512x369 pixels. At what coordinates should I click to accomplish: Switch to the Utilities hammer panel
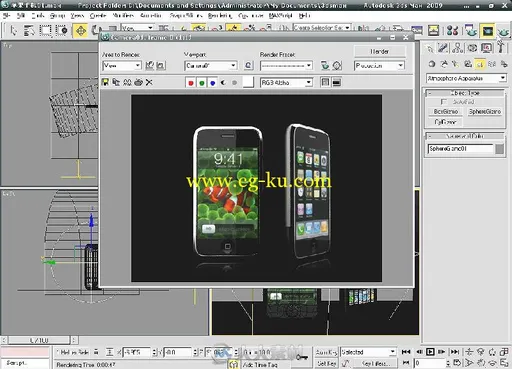[x=501, y=48]
